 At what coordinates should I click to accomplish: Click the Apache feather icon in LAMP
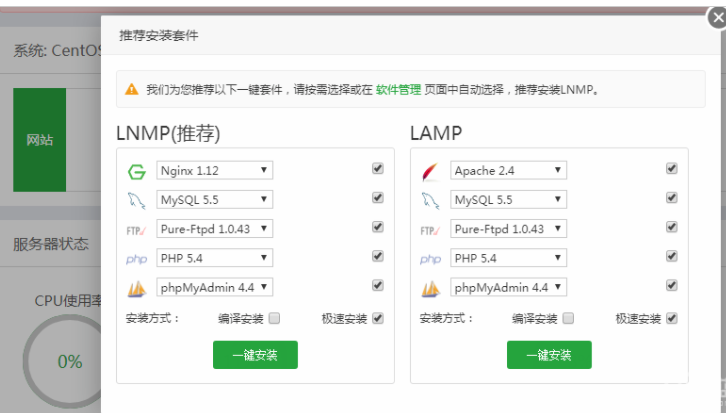430,172
